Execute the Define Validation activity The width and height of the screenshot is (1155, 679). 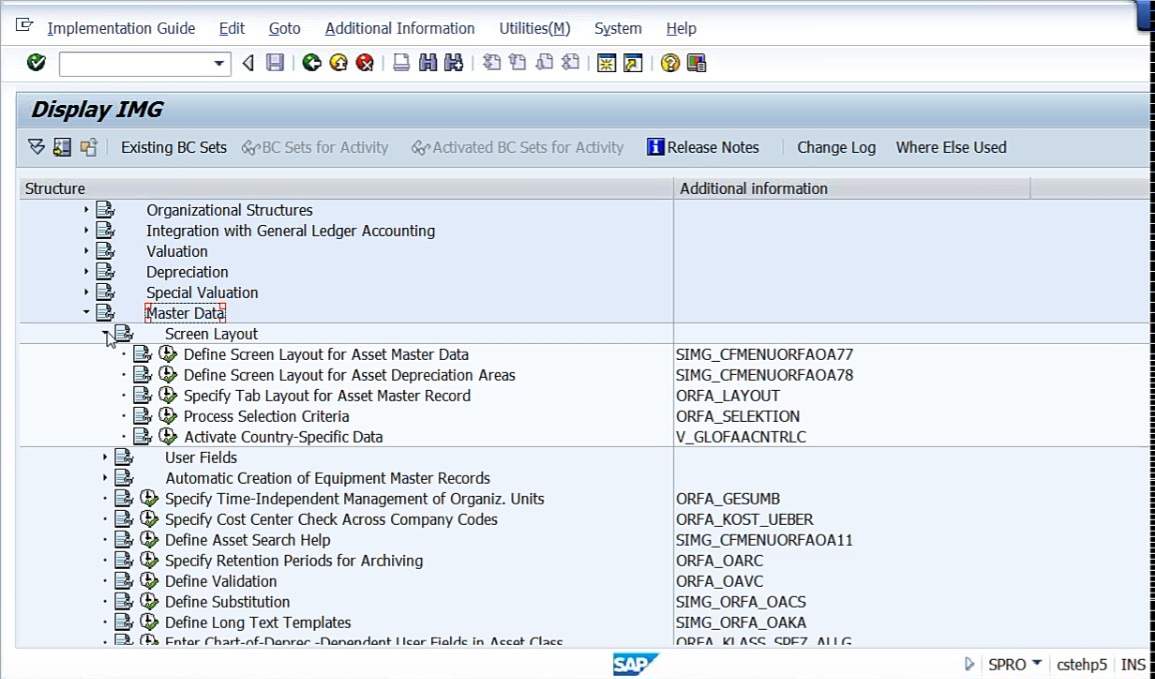coord(149,581)
